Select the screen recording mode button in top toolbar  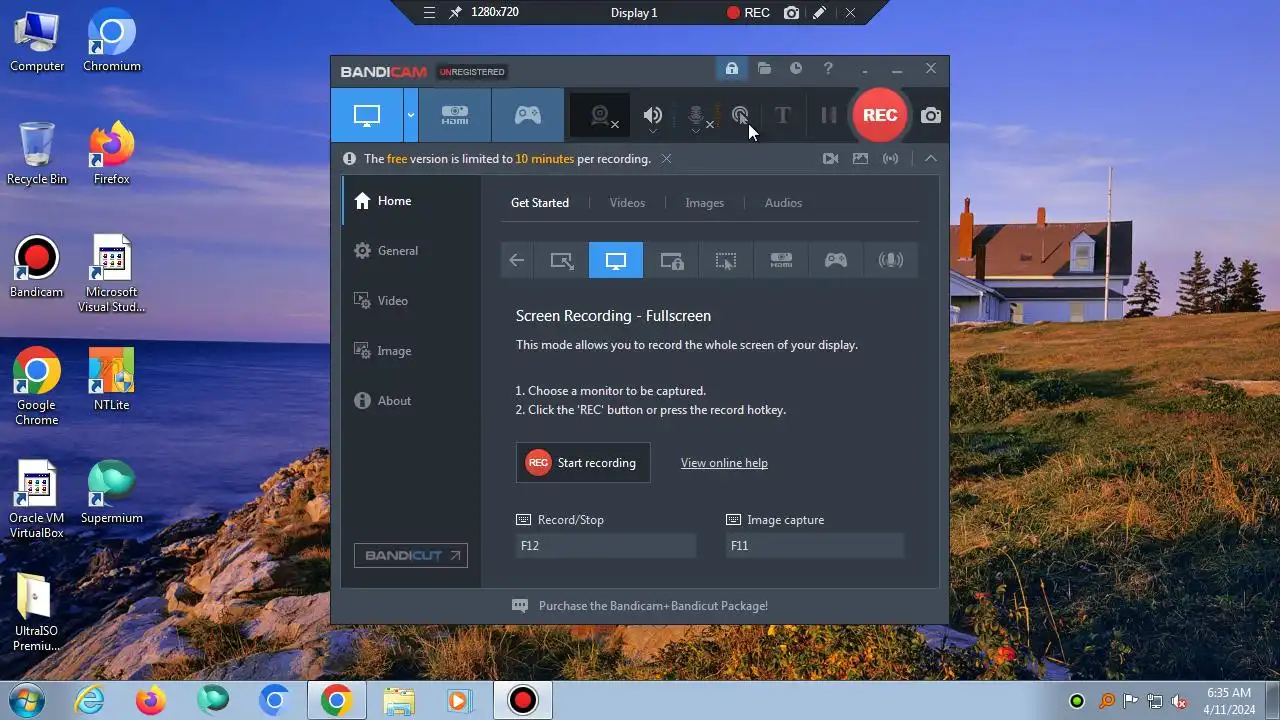click(x=367, y=115)
